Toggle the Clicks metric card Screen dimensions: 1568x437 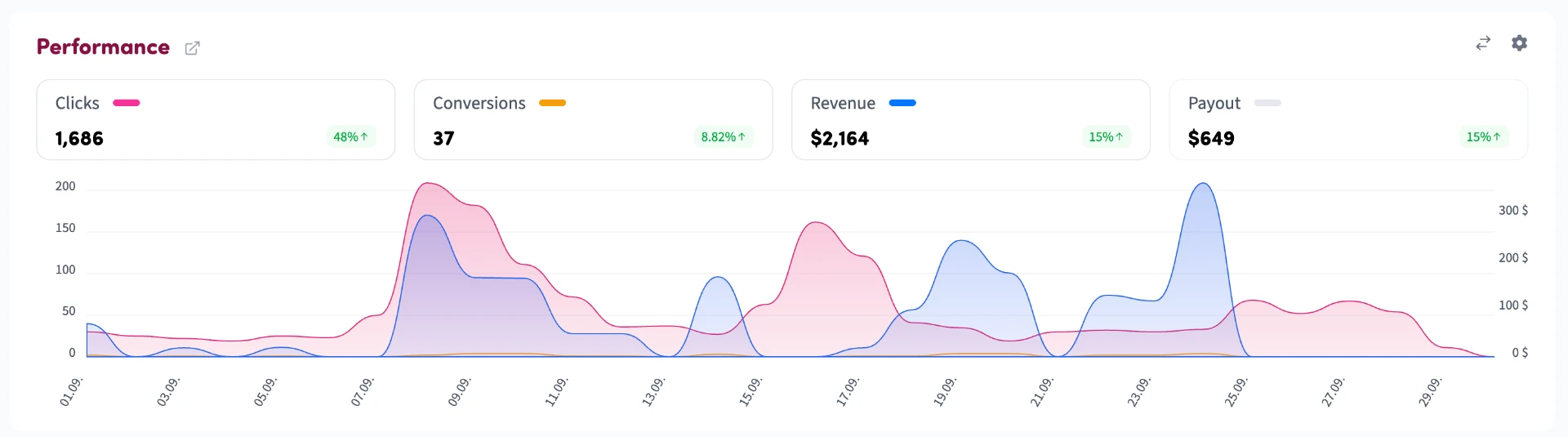click(216, 119)
